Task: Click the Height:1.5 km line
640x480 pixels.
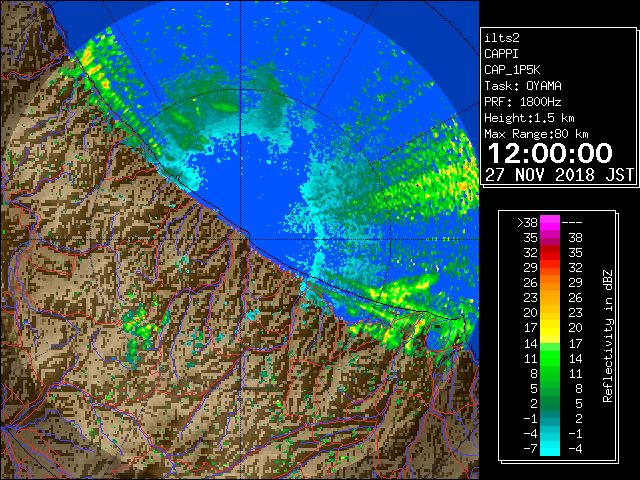Action: (529, 118)
